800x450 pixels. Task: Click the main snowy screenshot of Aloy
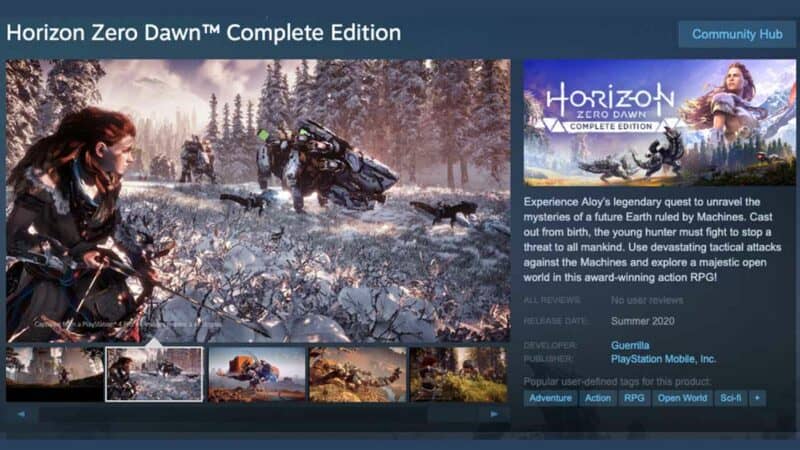[x=258, y=201]
